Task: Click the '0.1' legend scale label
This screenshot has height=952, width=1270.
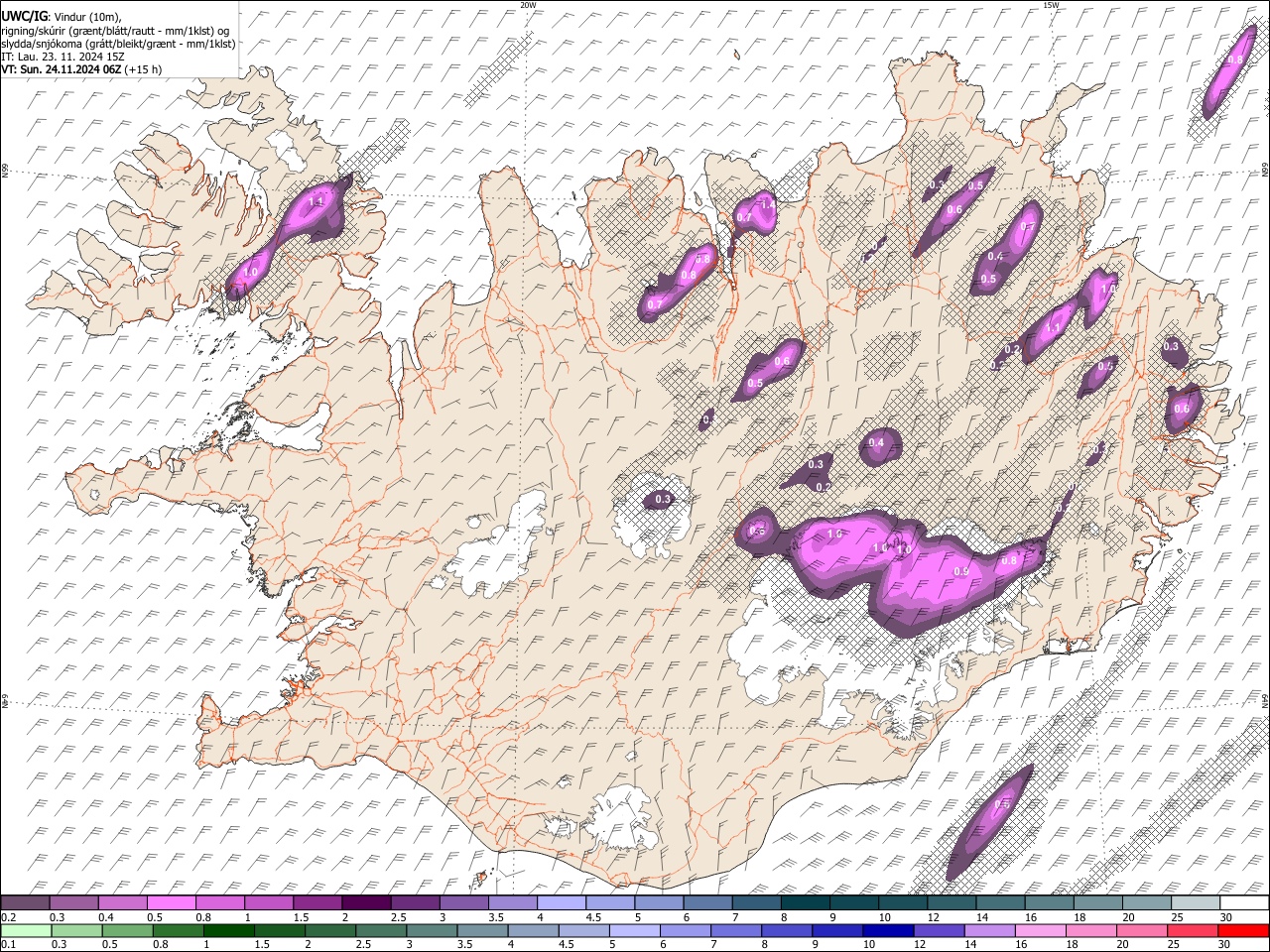Action: [8, 944]
